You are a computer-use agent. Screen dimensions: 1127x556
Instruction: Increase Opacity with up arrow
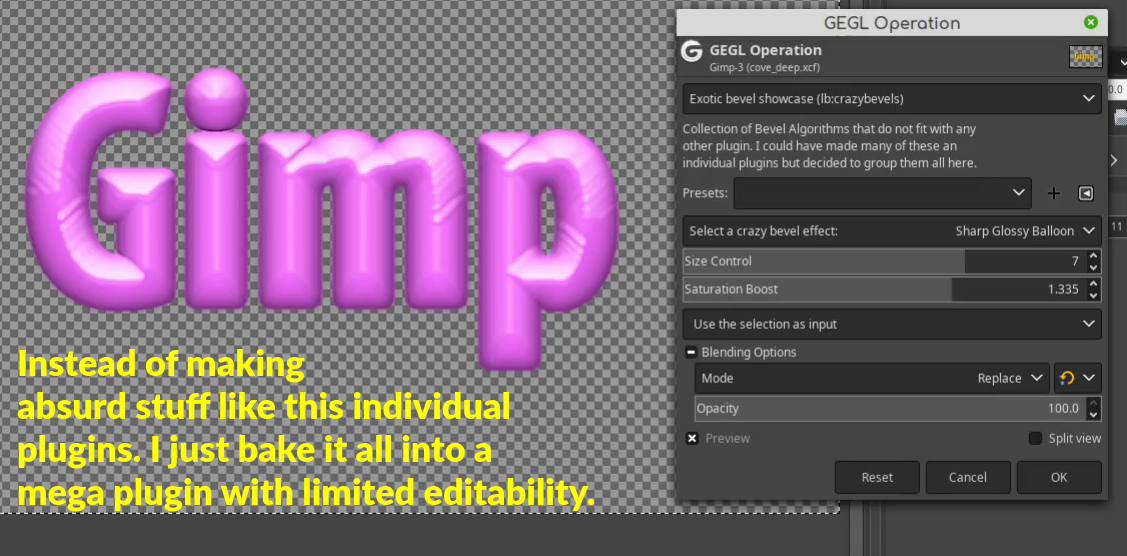[1093, 403]
